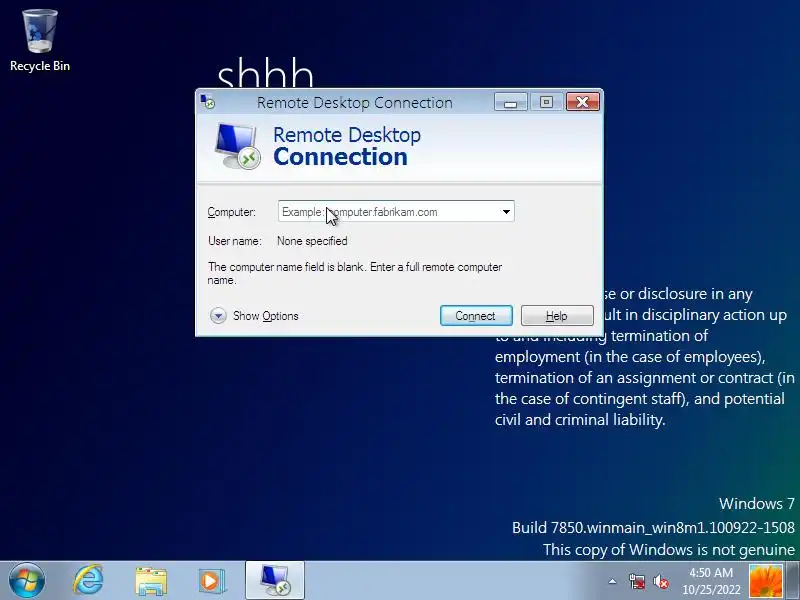Show hidden system tray icons
800x600 pixels.
[x=613, y=581]
